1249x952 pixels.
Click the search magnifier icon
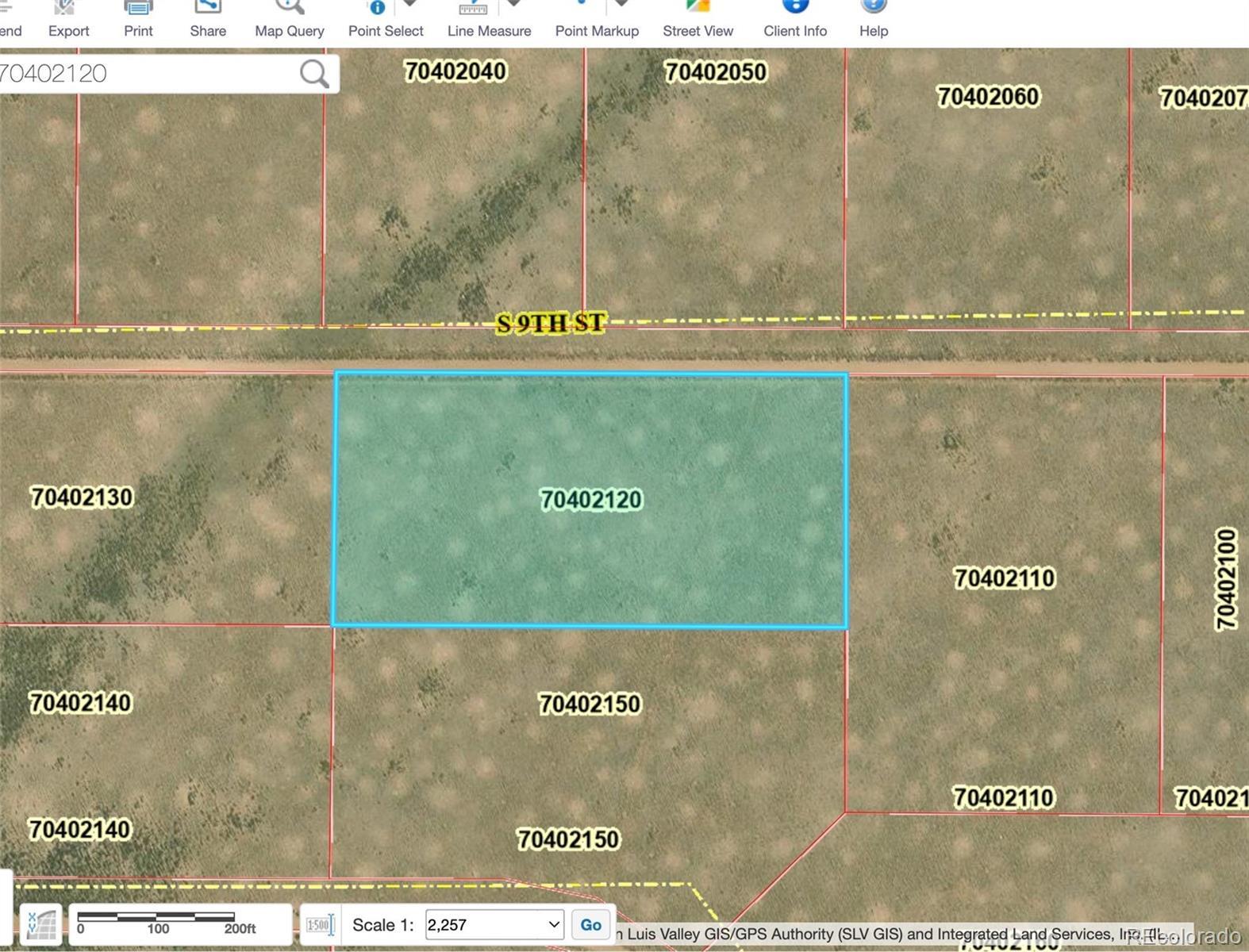pos(314,74)
